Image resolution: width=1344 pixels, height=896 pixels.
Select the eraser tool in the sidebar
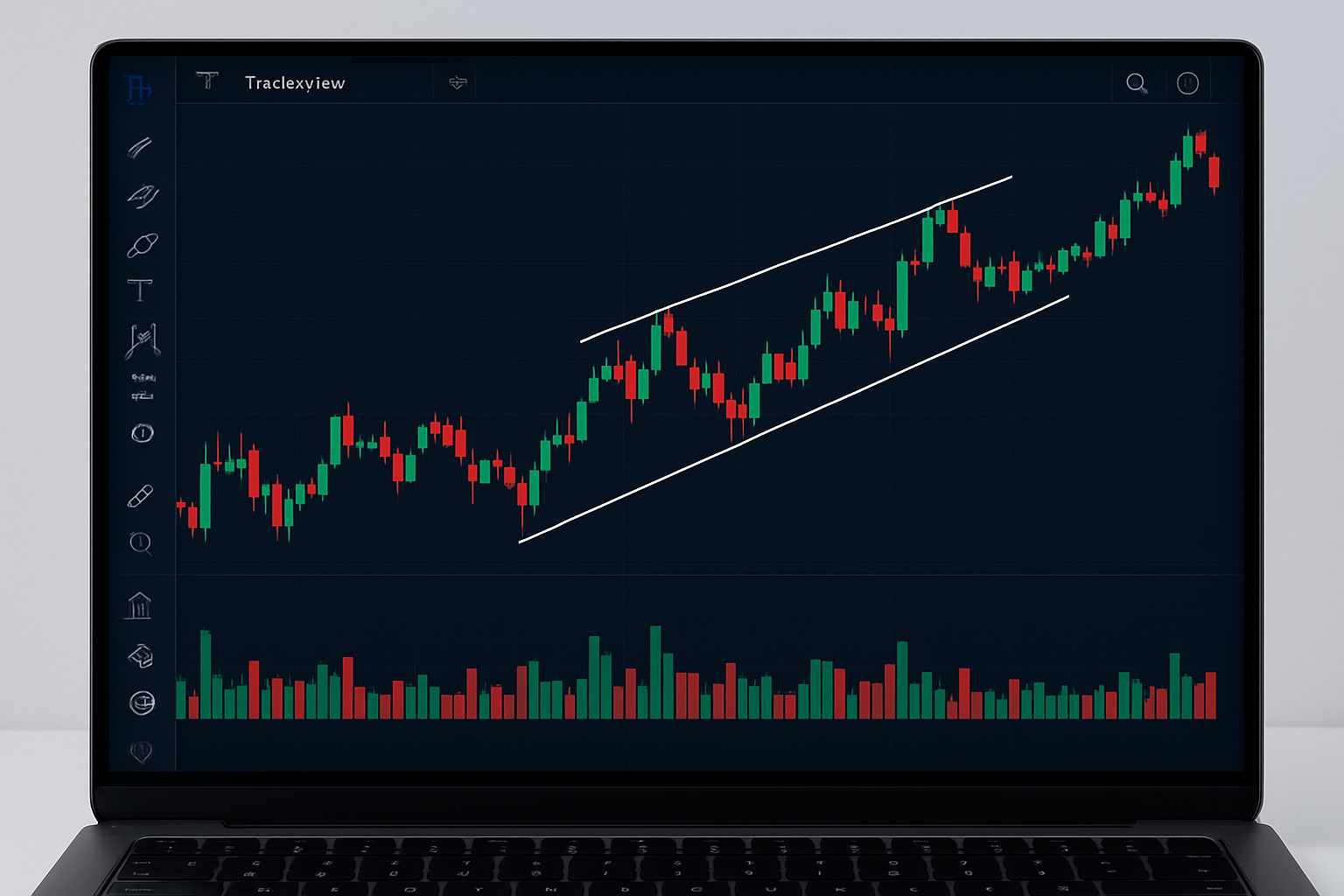[140, 496]
